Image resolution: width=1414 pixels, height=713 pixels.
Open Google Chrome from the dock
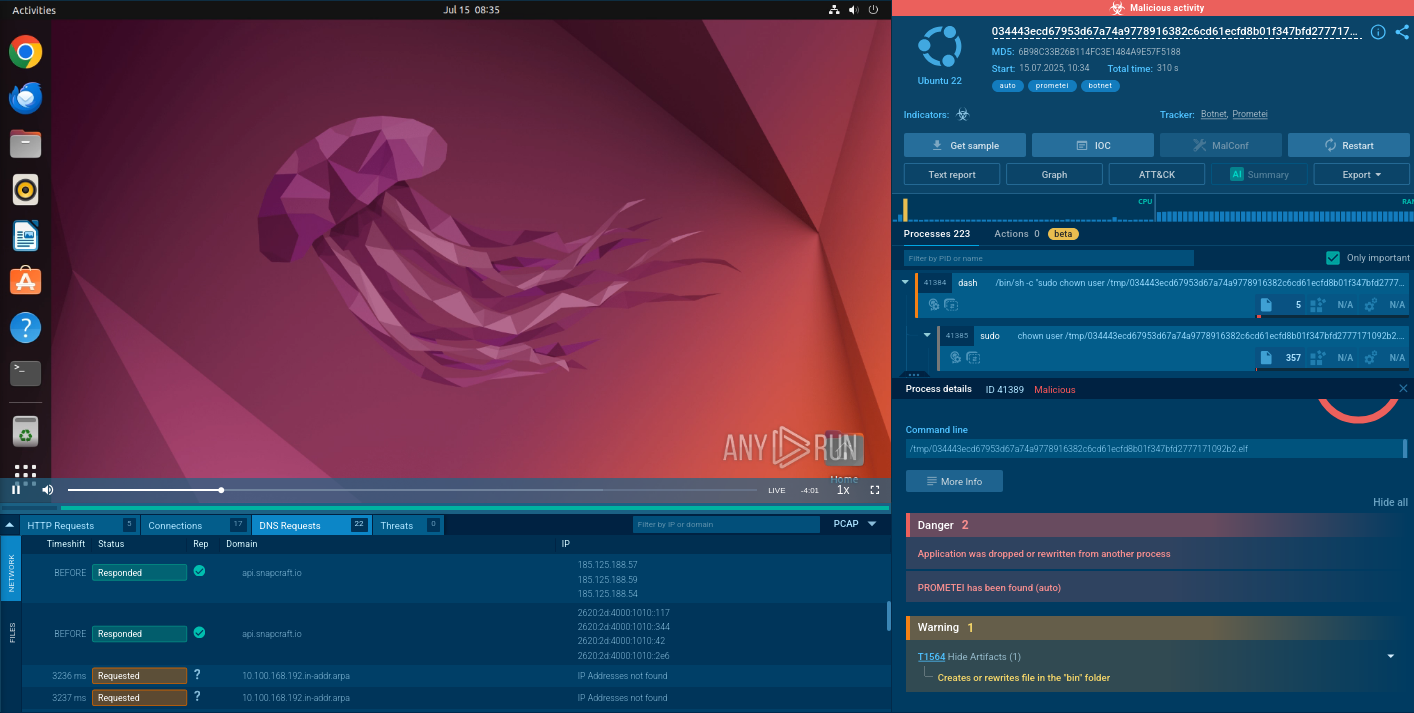pos(25,52)
